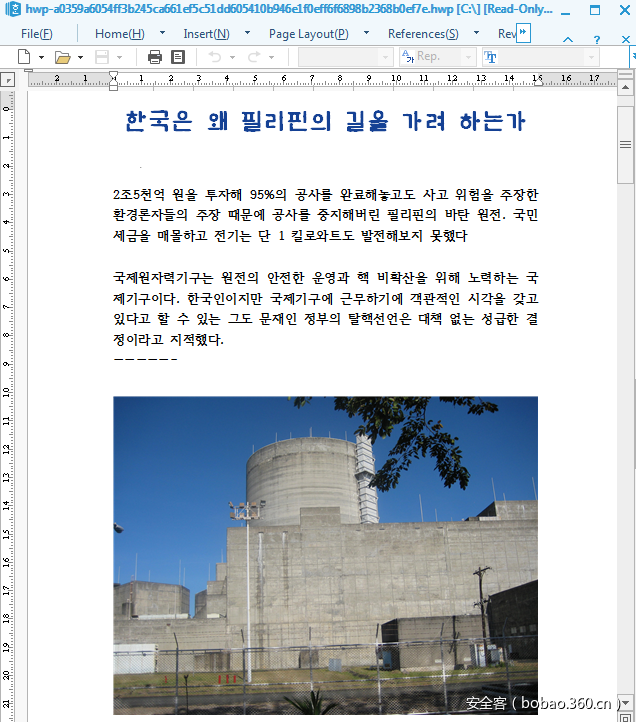Open the Insert(N) tab
The image size is (636, 722).
tap(206, 34)
